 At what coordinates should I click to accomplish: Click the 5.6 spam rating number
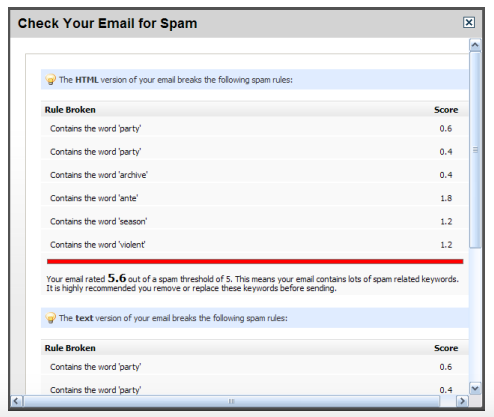coord(117,278)
